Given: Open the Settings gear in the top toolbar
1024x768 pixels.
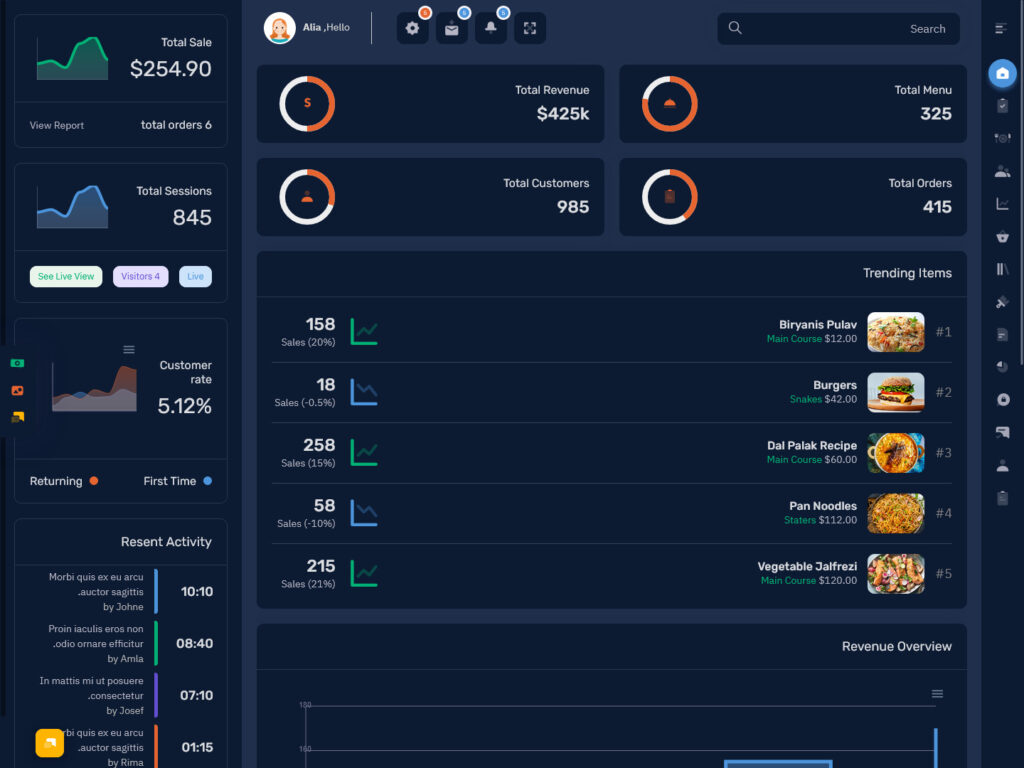Looking at the screenshot, I should coord(412,28).
